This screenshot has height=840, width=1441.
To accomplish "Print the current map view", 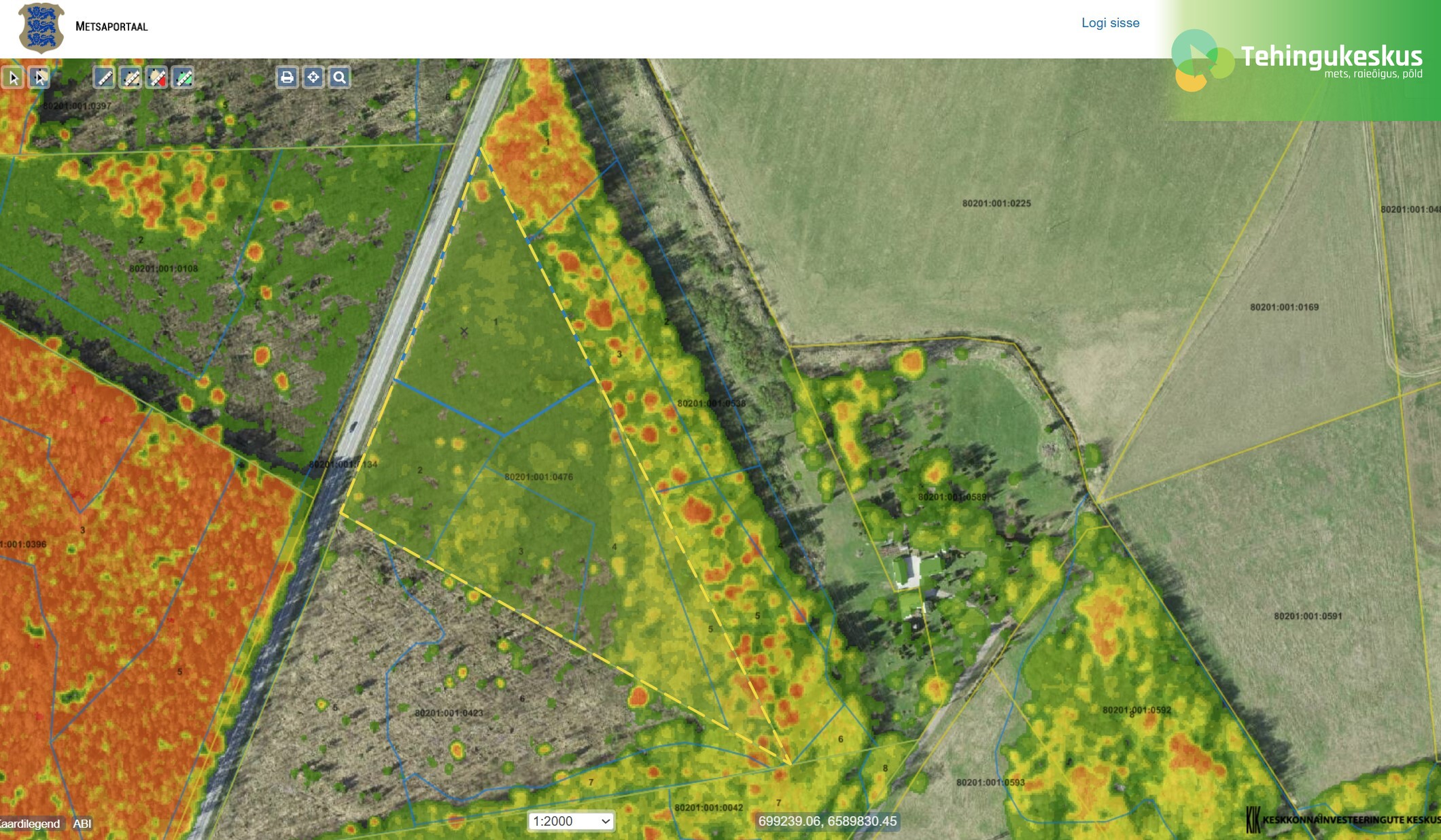I will (x=287, y=77).
